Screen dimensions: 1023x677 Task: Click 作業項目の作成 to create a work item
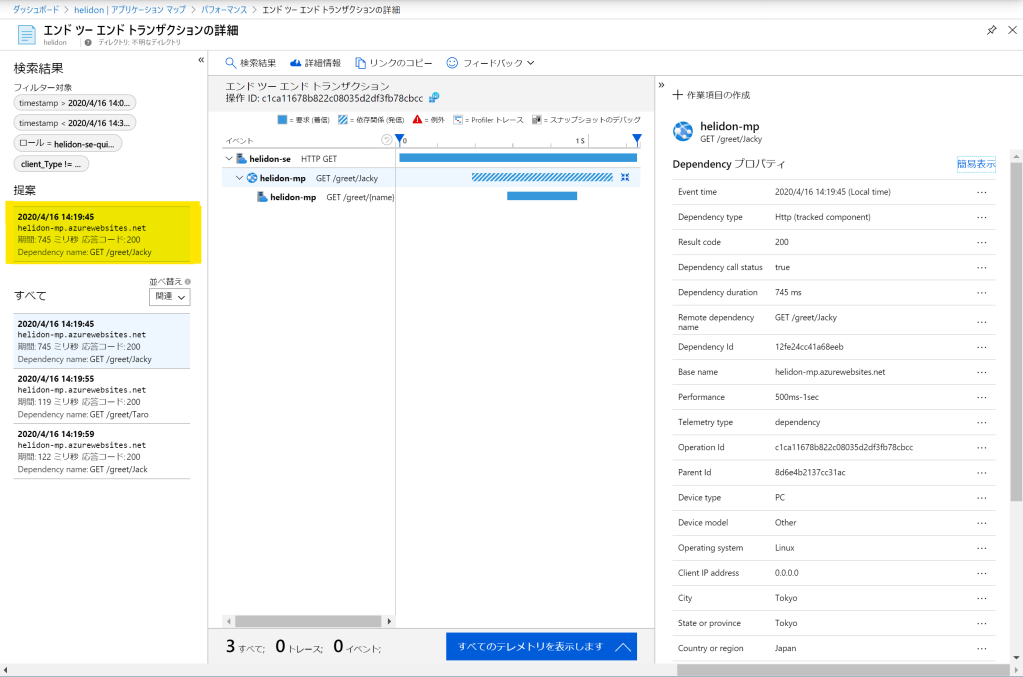711,95
